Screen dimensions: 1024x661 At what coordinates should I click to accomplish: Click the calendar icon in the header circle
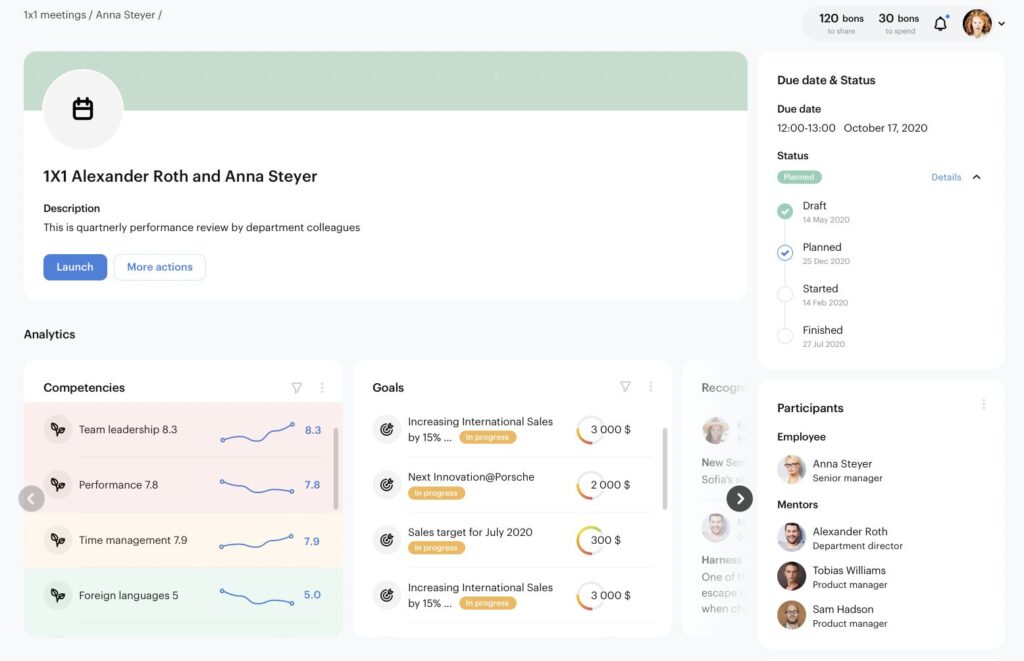pyautogui.click(x=82, y=108)
